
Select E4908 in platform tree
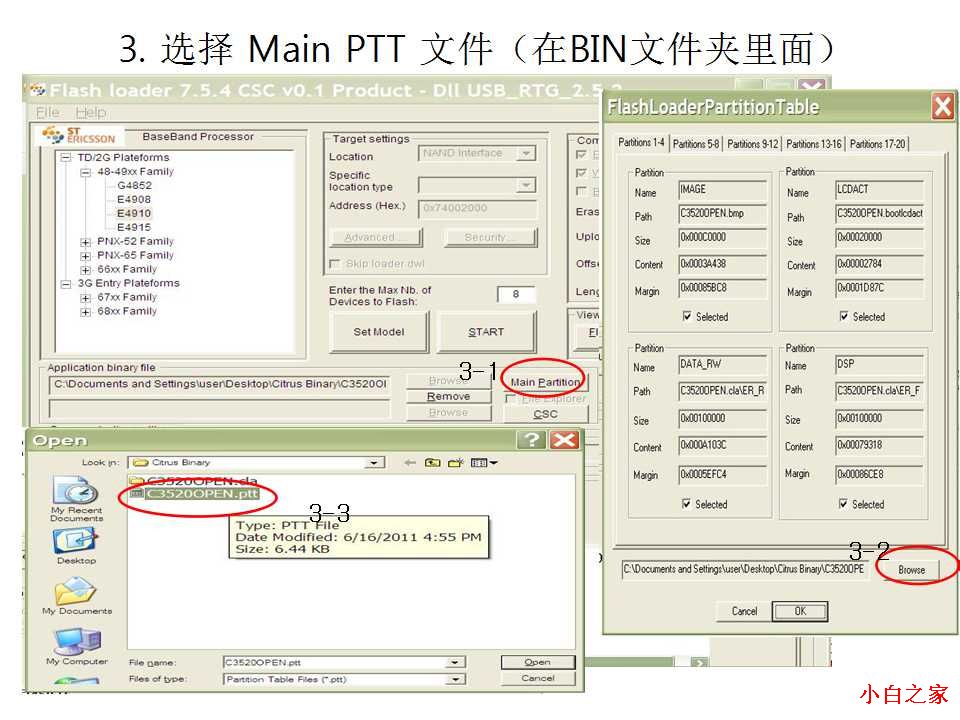coord(133,199)
